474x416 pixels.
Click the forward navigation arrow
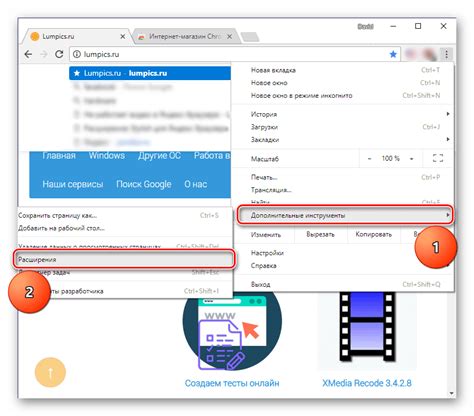click(44, 54)
